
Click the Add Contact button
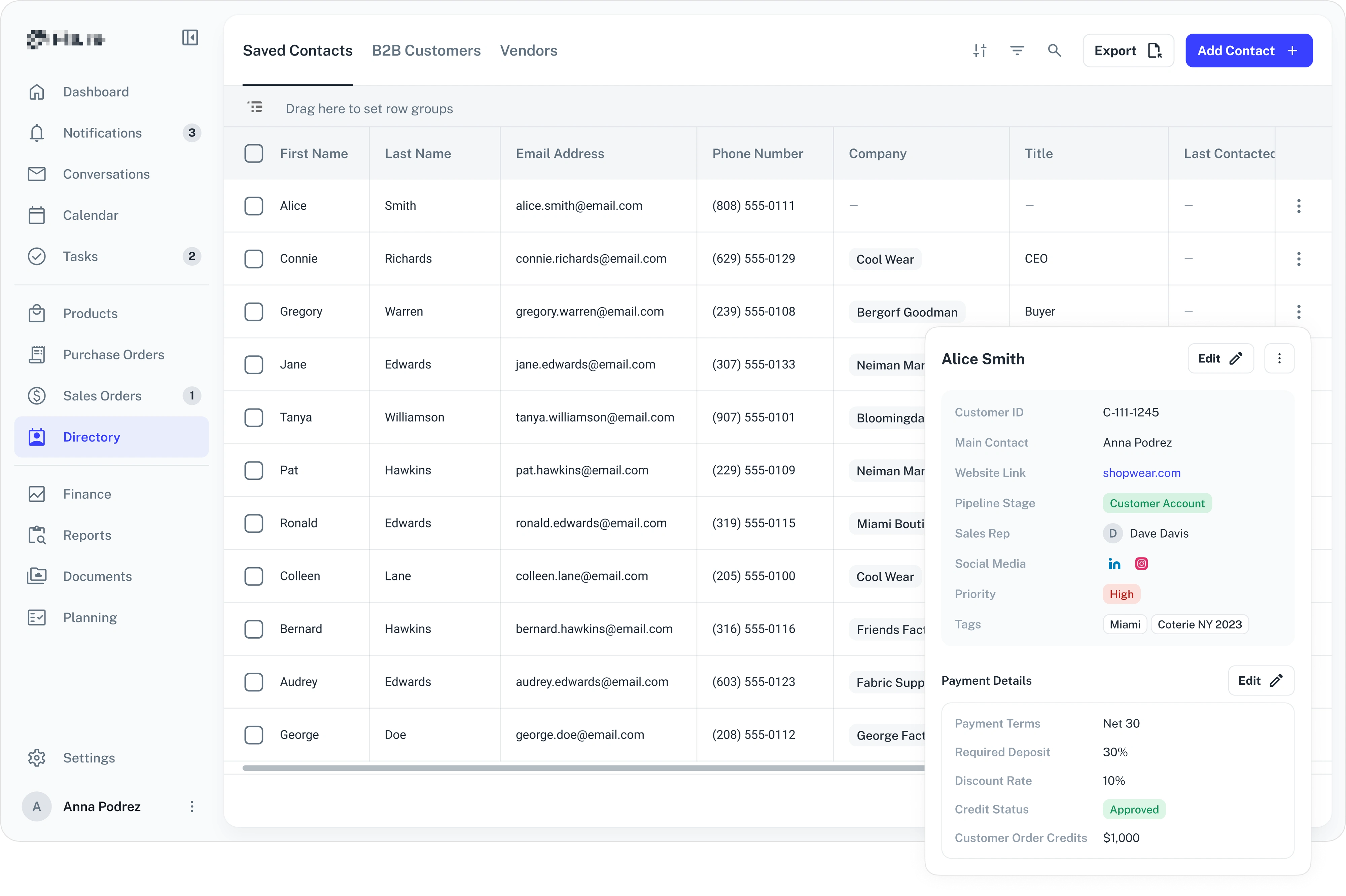pos(1248,51)
